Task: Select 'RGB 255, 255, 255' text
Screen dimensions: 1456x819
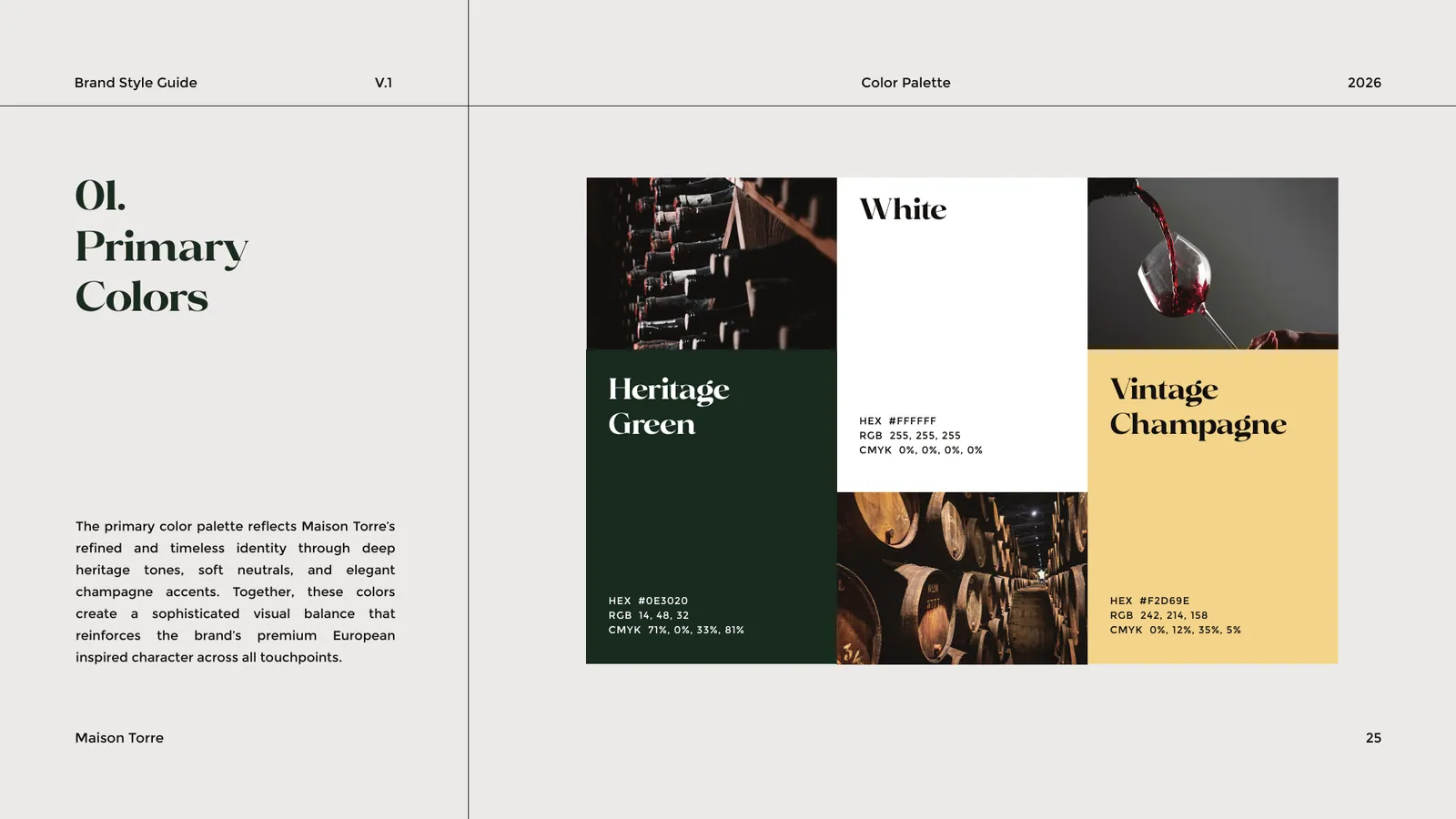Action: pos(910,436)
